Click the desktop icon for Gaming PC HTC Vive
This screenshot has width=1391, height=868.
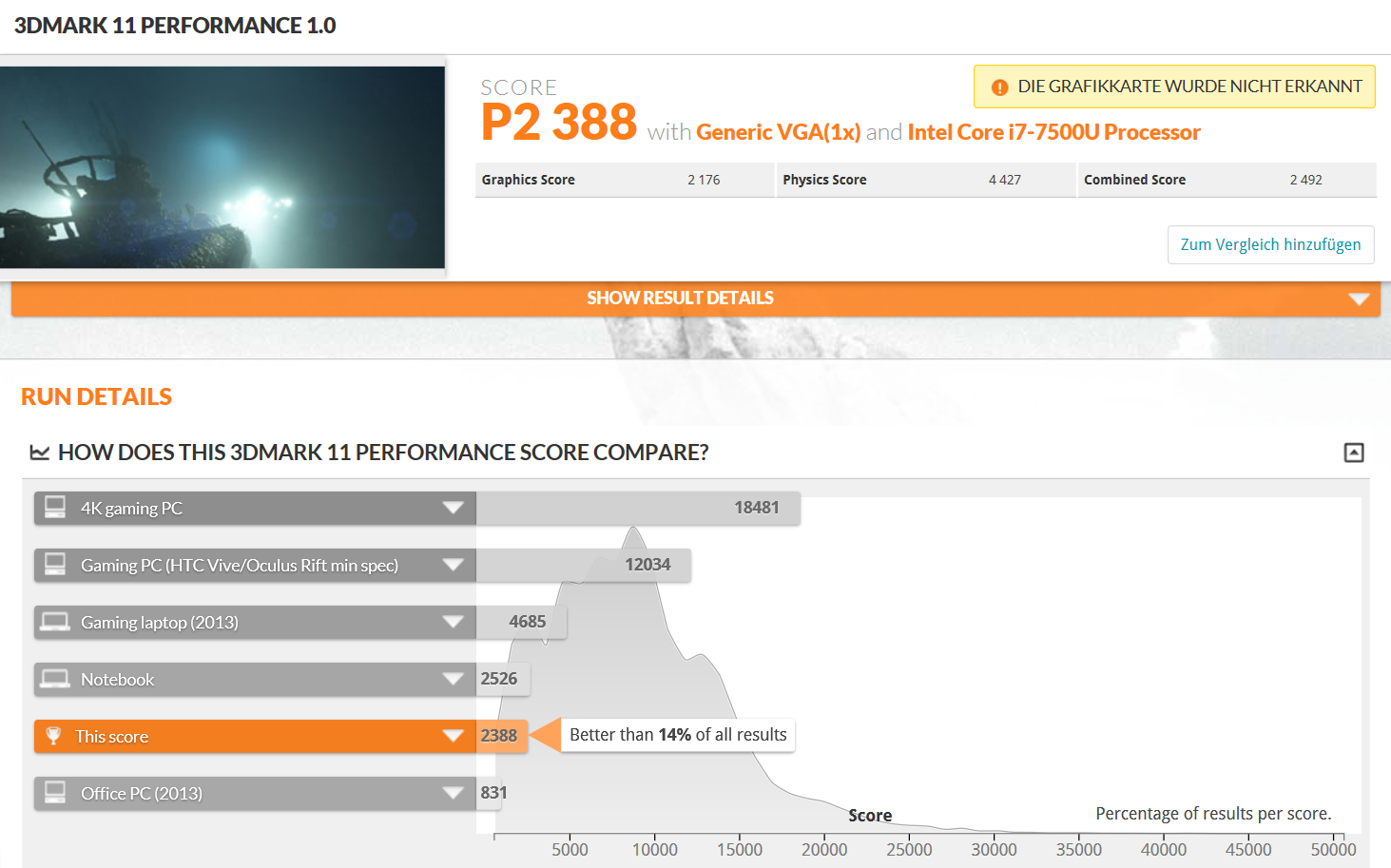[55, 565]
